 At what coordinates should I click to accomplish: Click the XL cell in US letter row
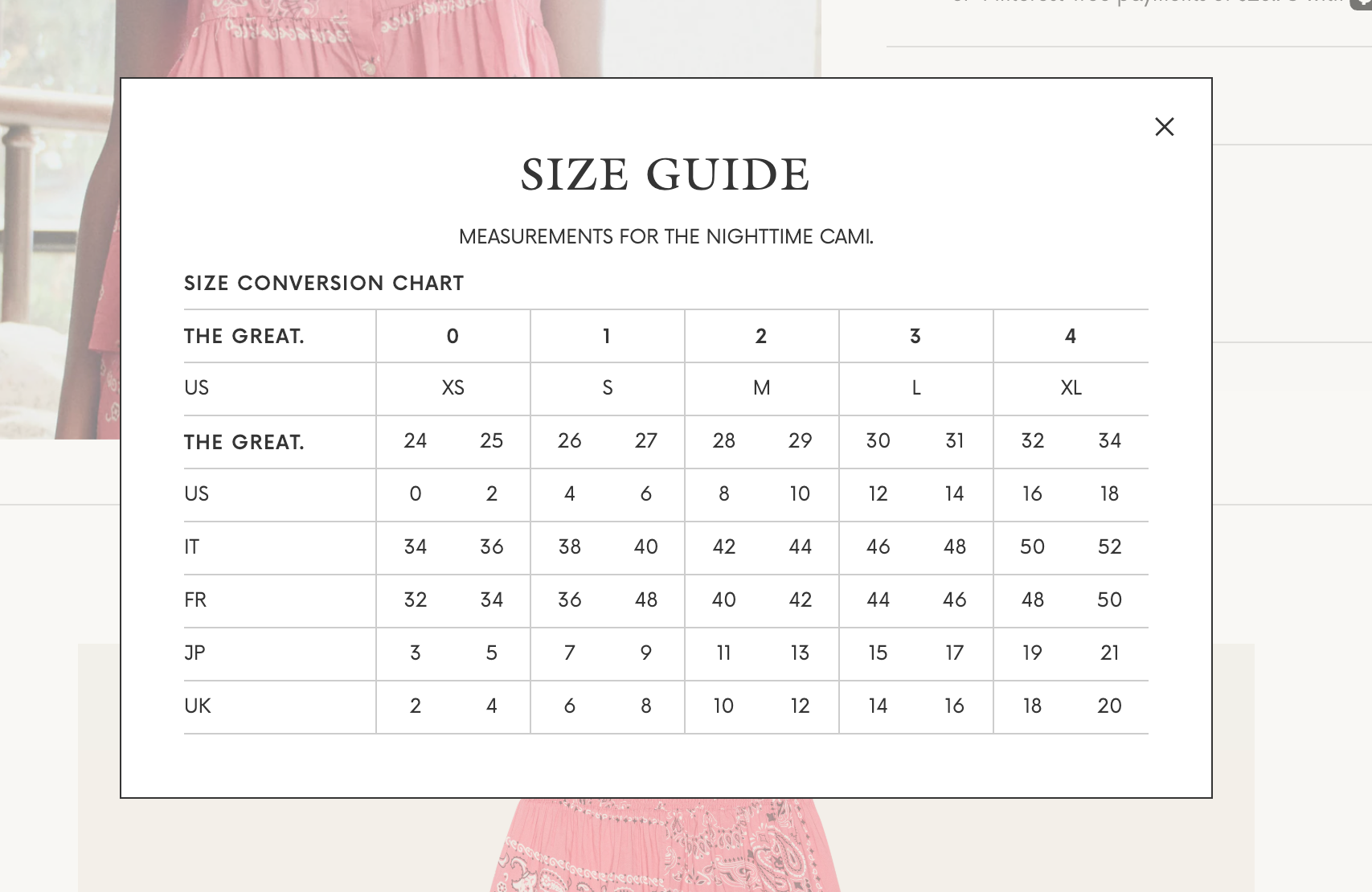coord(1071,387)
